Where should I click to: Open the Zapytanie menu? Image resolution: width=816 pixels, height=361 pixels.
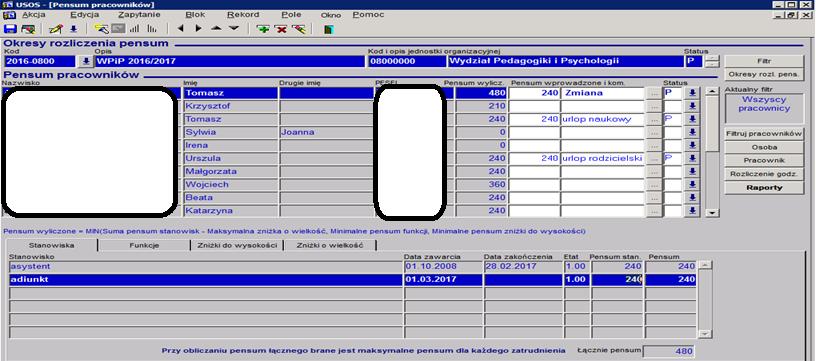tap(139, 15)
